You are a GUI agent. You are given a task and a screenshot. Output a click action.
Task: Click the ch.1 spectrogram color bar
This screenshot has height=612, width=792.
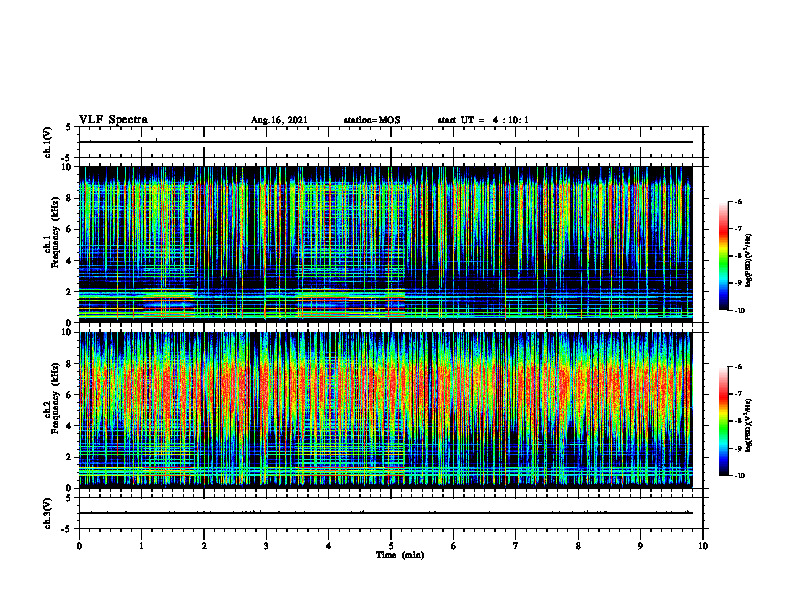[723, 256]
